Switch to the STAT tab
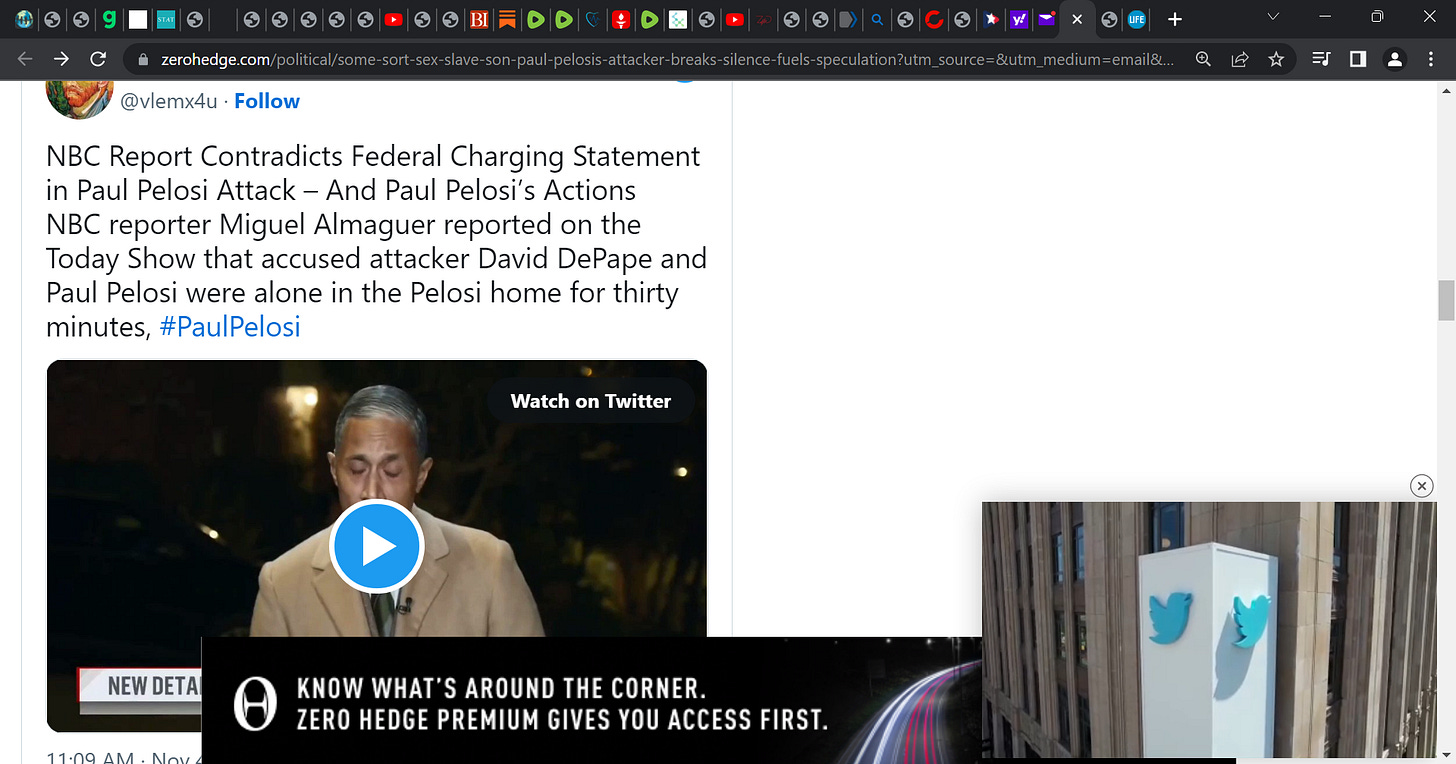The height and width of the screenshot is (764, 1456). point(166,19)
